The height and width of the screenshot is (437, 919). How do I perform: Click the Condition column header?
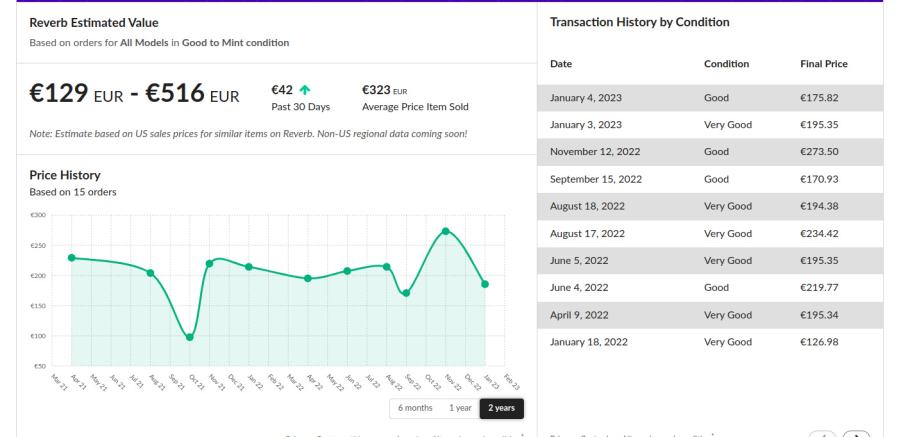[x=729, y=64]
